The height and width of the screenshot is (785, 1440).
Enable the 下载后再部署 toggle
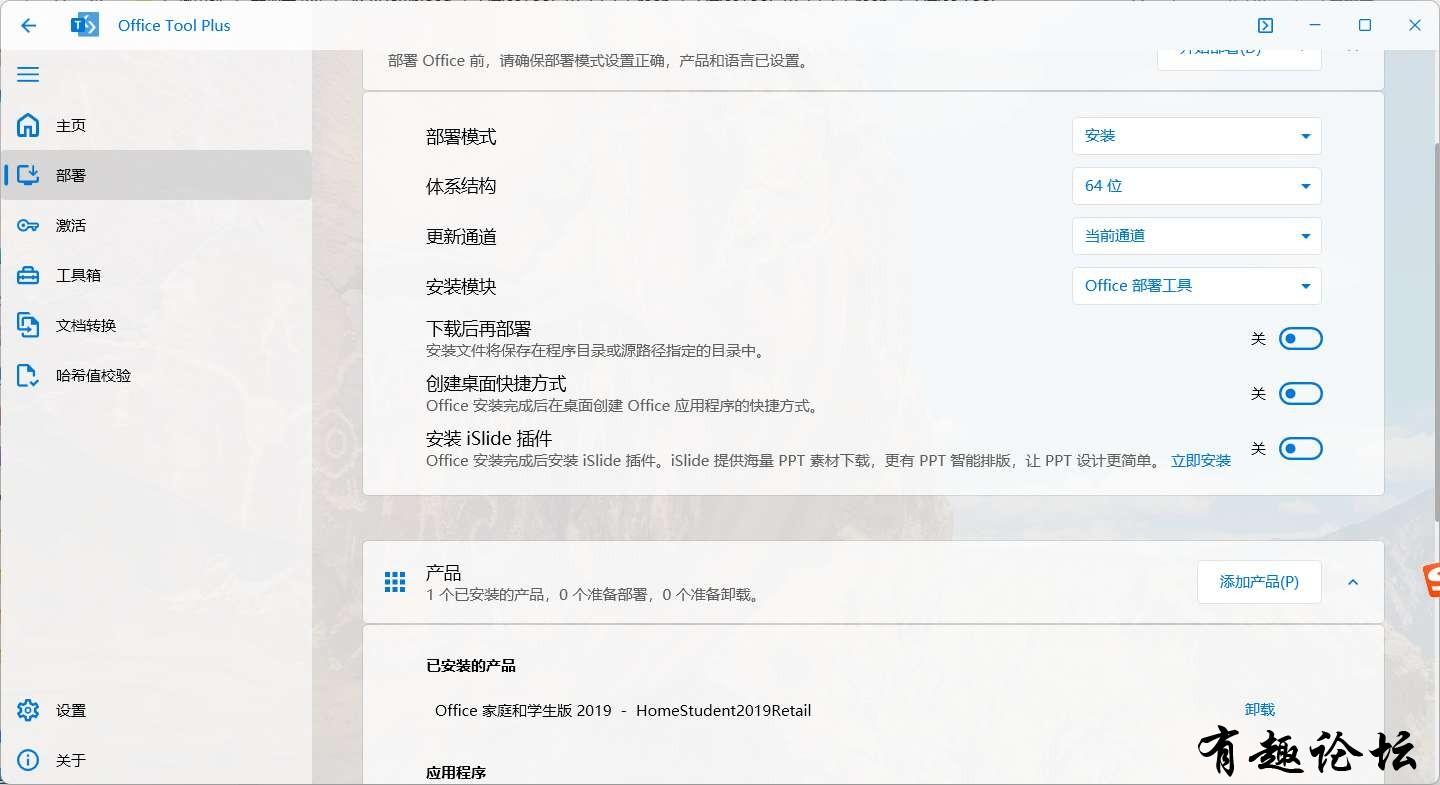1300,339
